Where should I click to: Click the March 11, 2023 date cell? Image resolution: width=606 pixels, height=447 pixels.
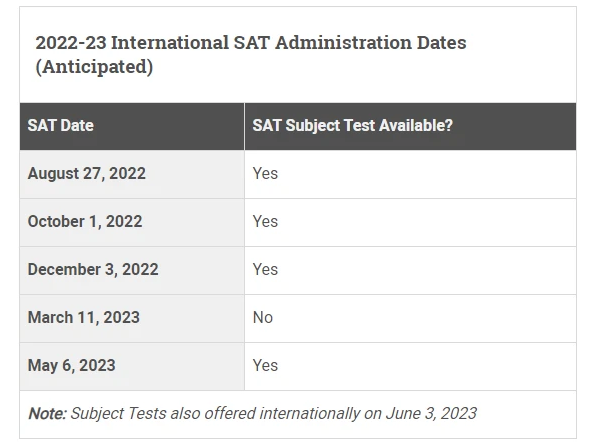(84, 317)
